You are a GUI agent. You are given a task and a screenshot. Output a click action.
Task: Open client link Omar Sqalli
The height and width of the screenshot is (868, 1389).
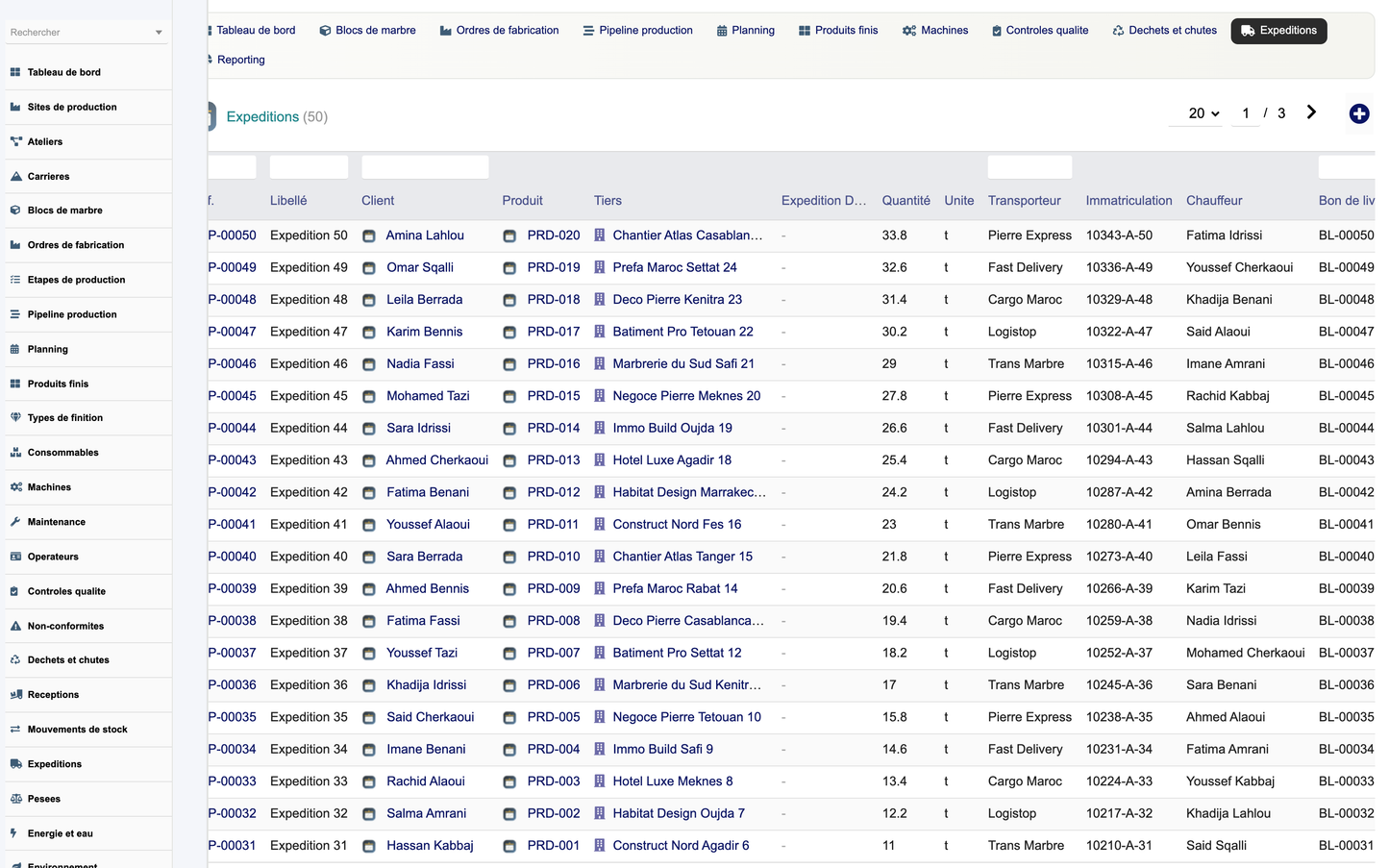pyautogui.click(x=420, y=267)
